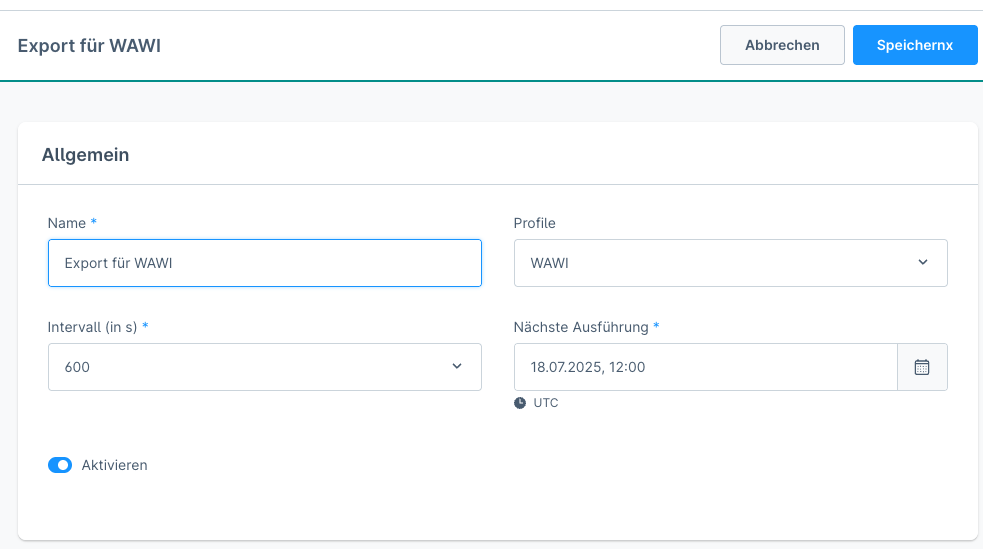Toggle the Aktivieren switch
Viewport: 983px width, 549px height.
pos(60,465)
